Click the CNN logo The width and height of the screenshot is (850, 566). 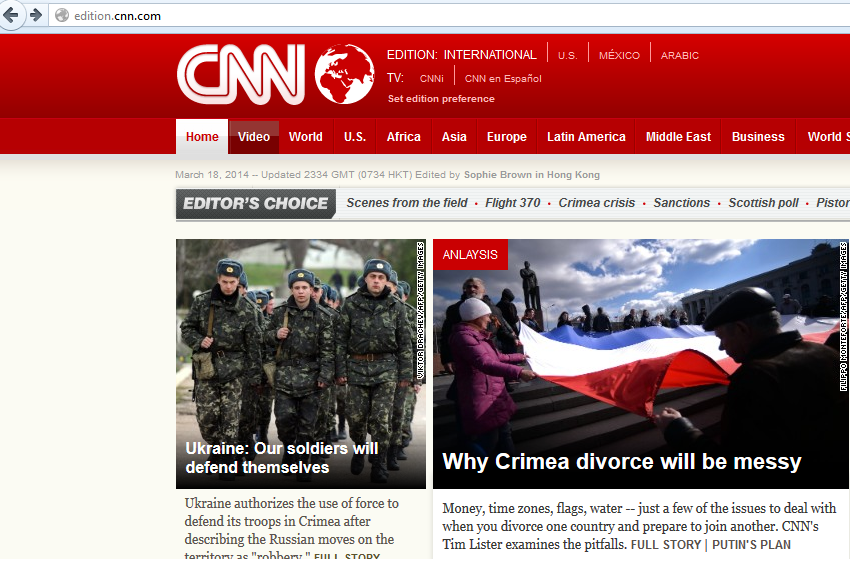[241, 74]
